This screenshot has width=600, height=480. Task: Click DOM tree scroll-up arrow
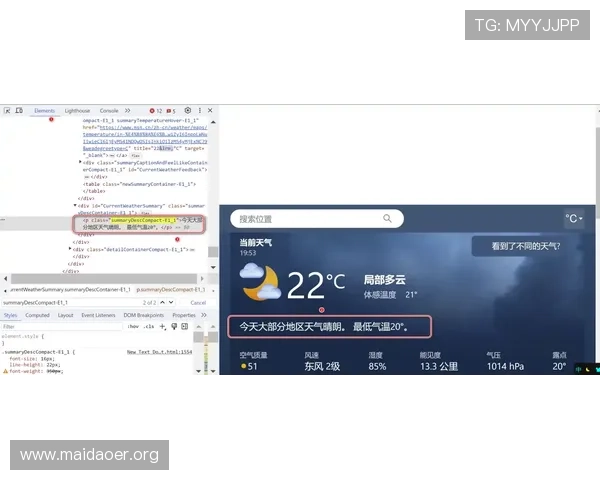click(x=213, y=122)
